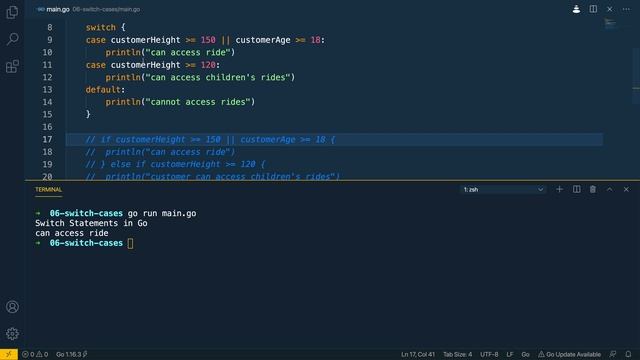
Task: Open the Accounts menu icon
Action: click(12, 307)
